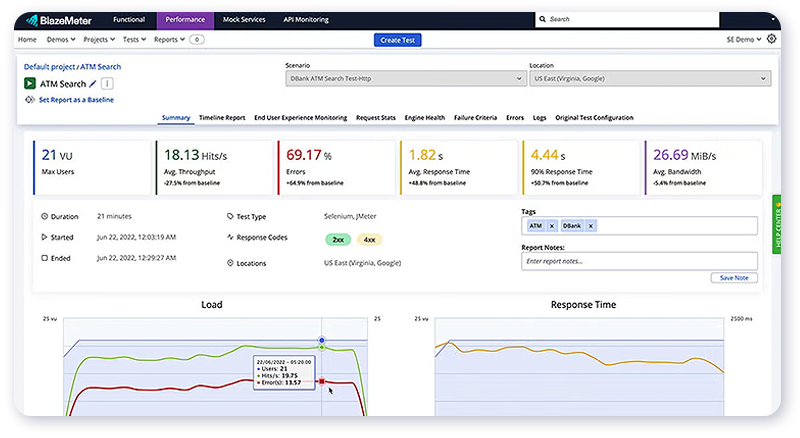Remove the ATM tag with its x
The image size is (800, 438).
click(551, 226)
